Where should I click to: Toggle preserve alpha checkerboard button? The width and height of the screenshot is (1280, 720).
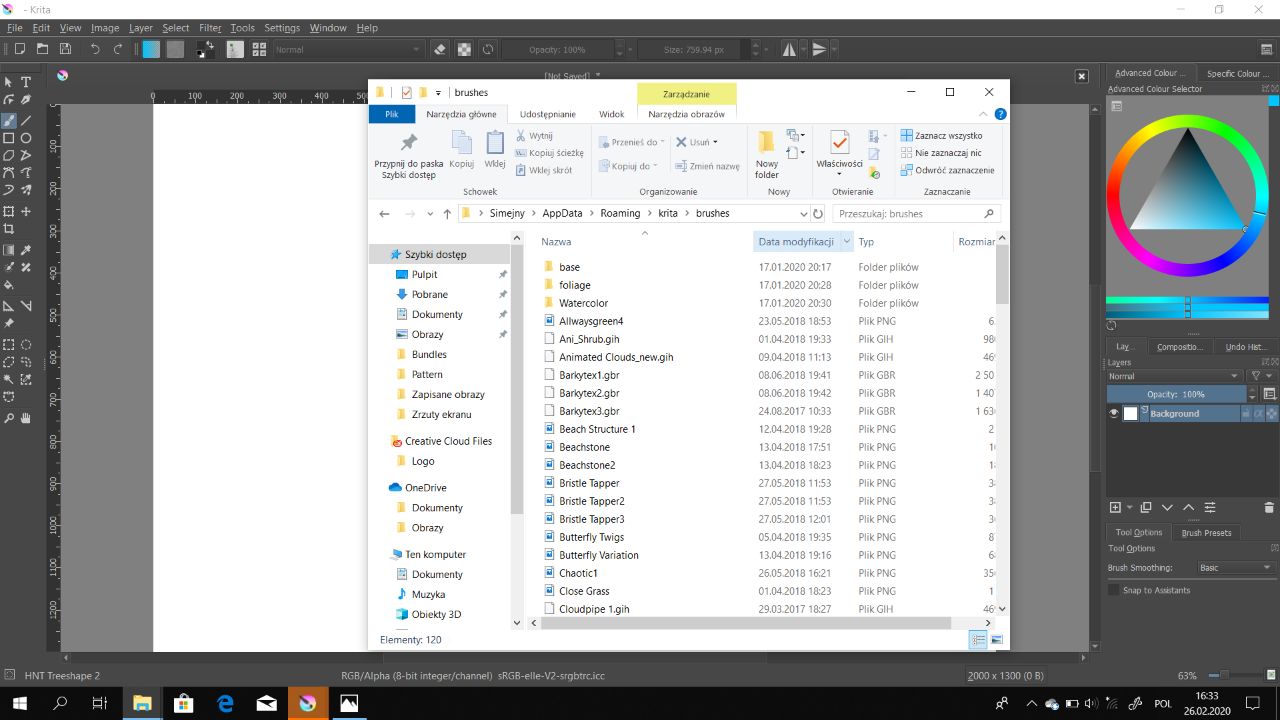pos(465,49)
